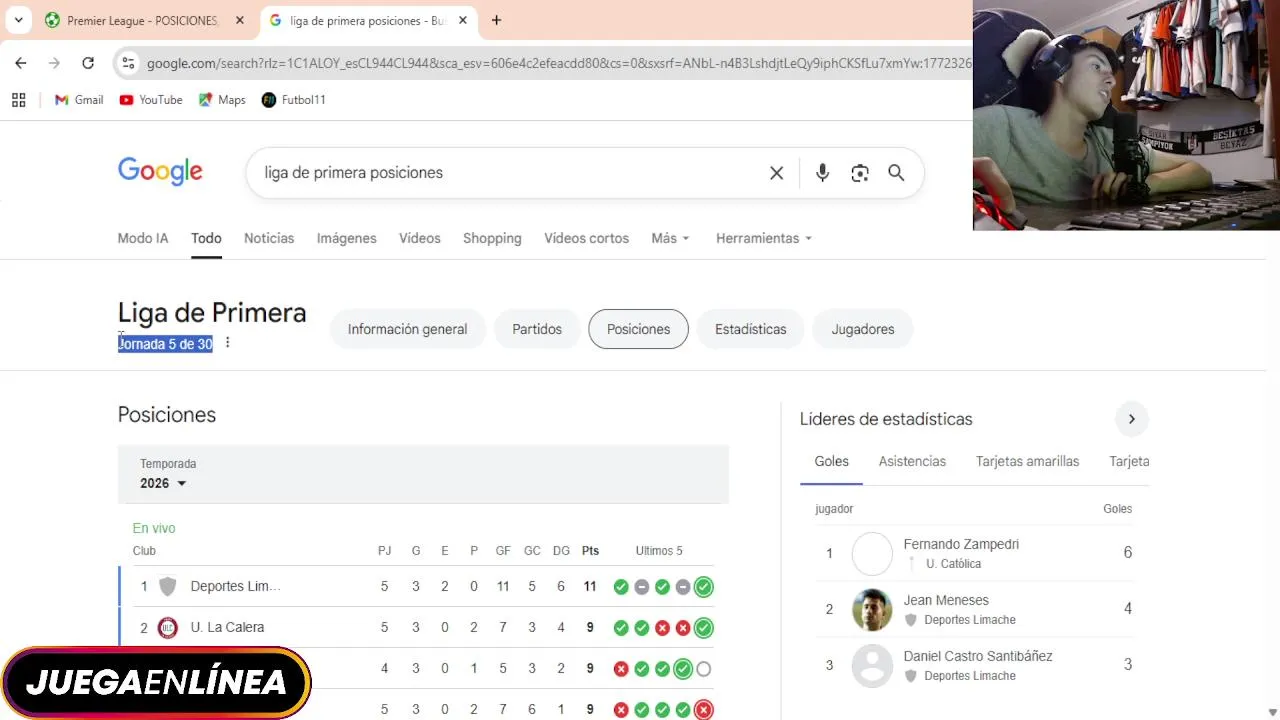Open the three-dot menu beside Jornada 5 de 30
Viewport: 1280px width, 720px height.
pos(227,342)
